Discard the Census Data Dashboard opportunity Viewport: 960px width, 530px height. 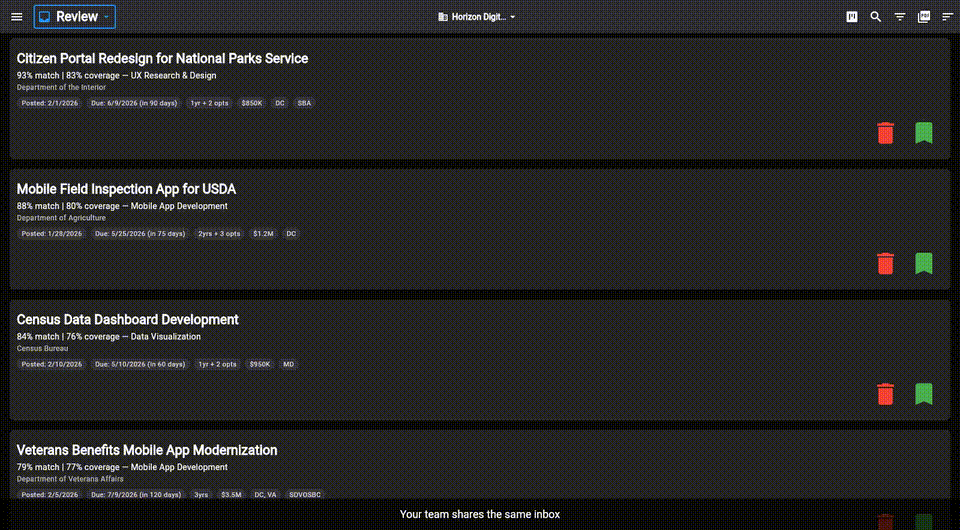tap(885, 394)
